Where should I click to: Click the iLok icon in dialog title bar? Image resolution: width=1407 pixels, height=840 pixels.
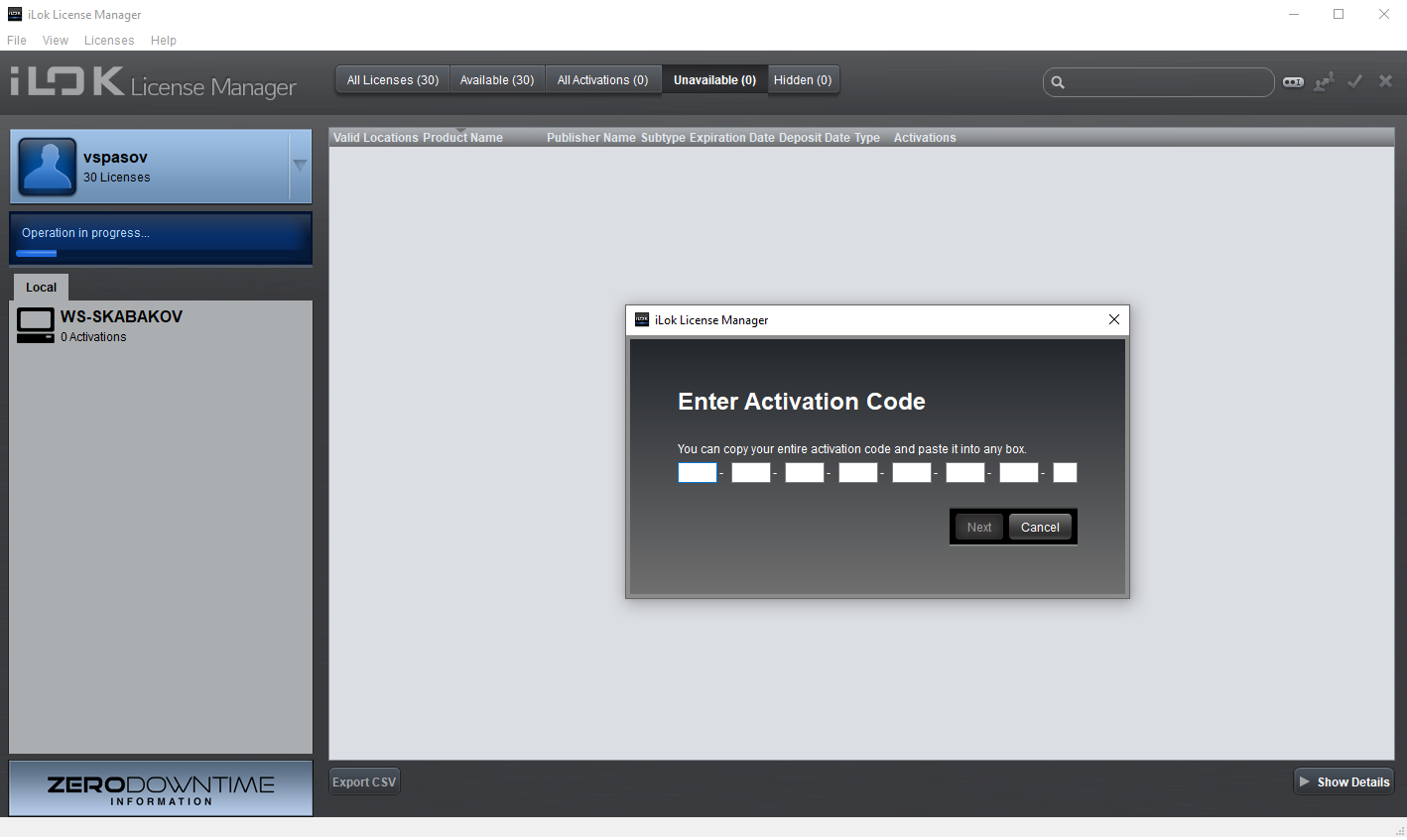tap(642, 319)
